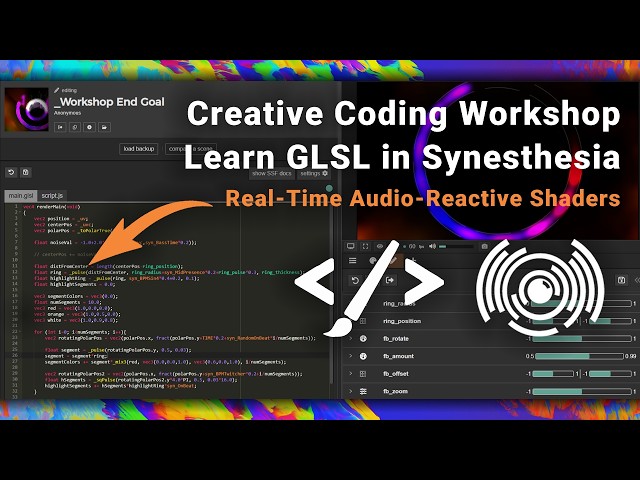Click the export arrow icon in controls panel
Screen dimensions: 640x480
coord(390,280)
